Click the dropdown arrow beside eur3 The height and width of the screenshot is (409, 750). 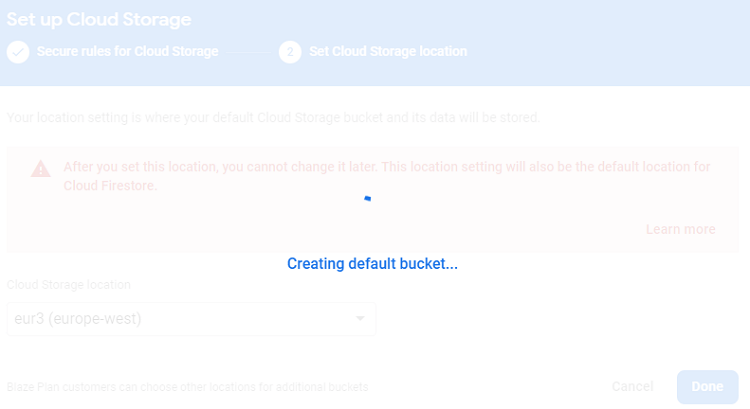[x=360, y=319]
